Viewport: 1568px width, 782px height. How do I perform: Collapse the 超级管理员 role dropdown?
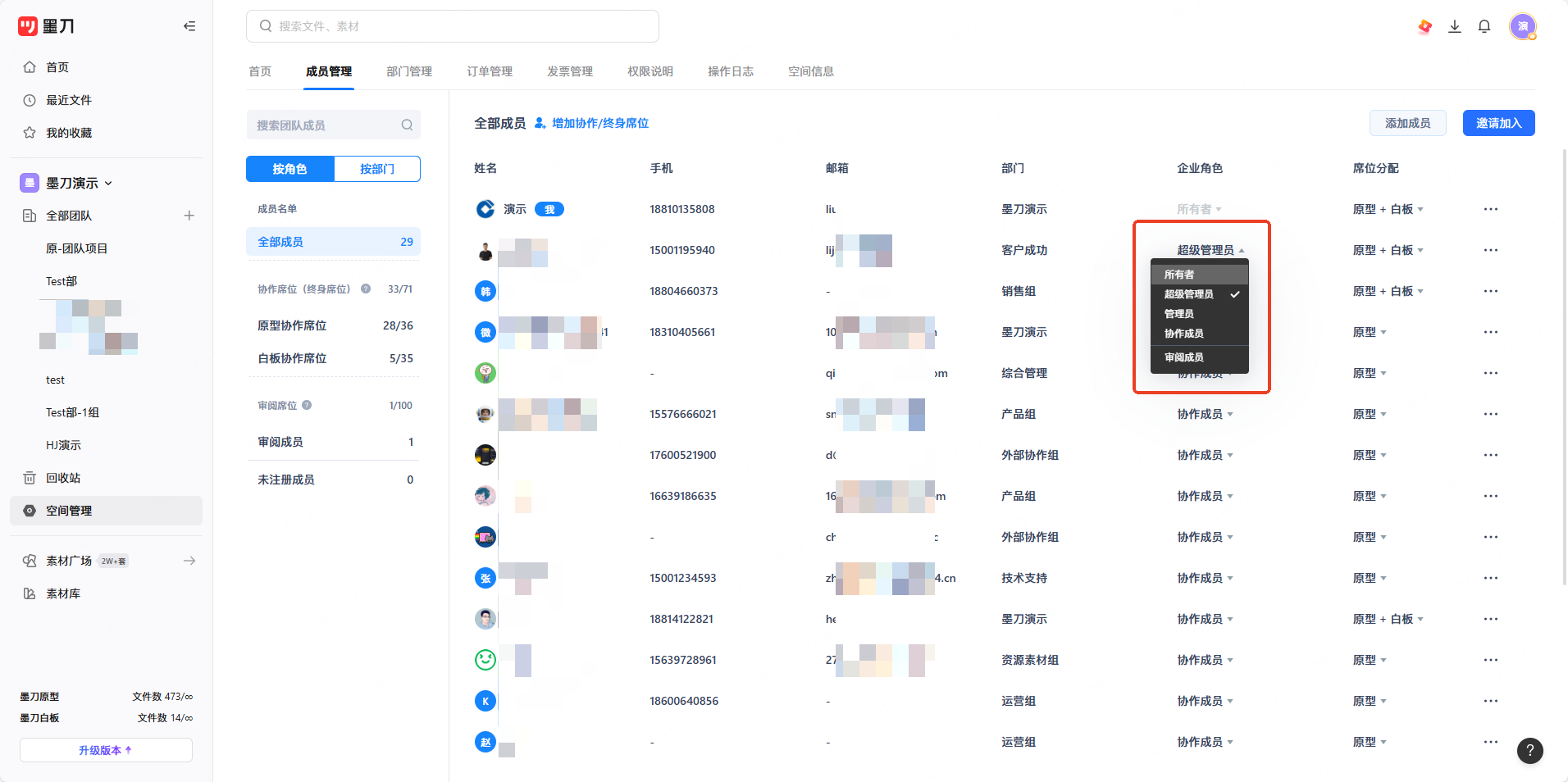(1211, 250)
